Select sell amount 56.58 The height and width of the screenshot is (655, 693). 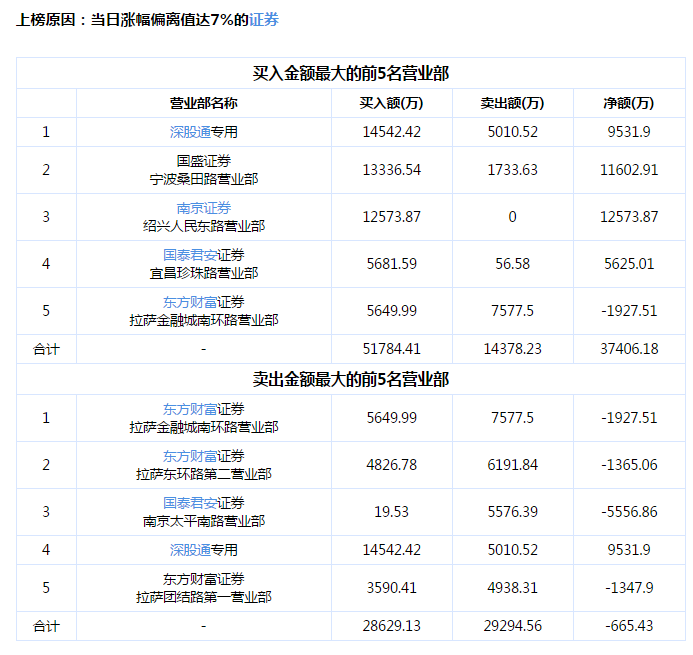click(x=513, y=264)
